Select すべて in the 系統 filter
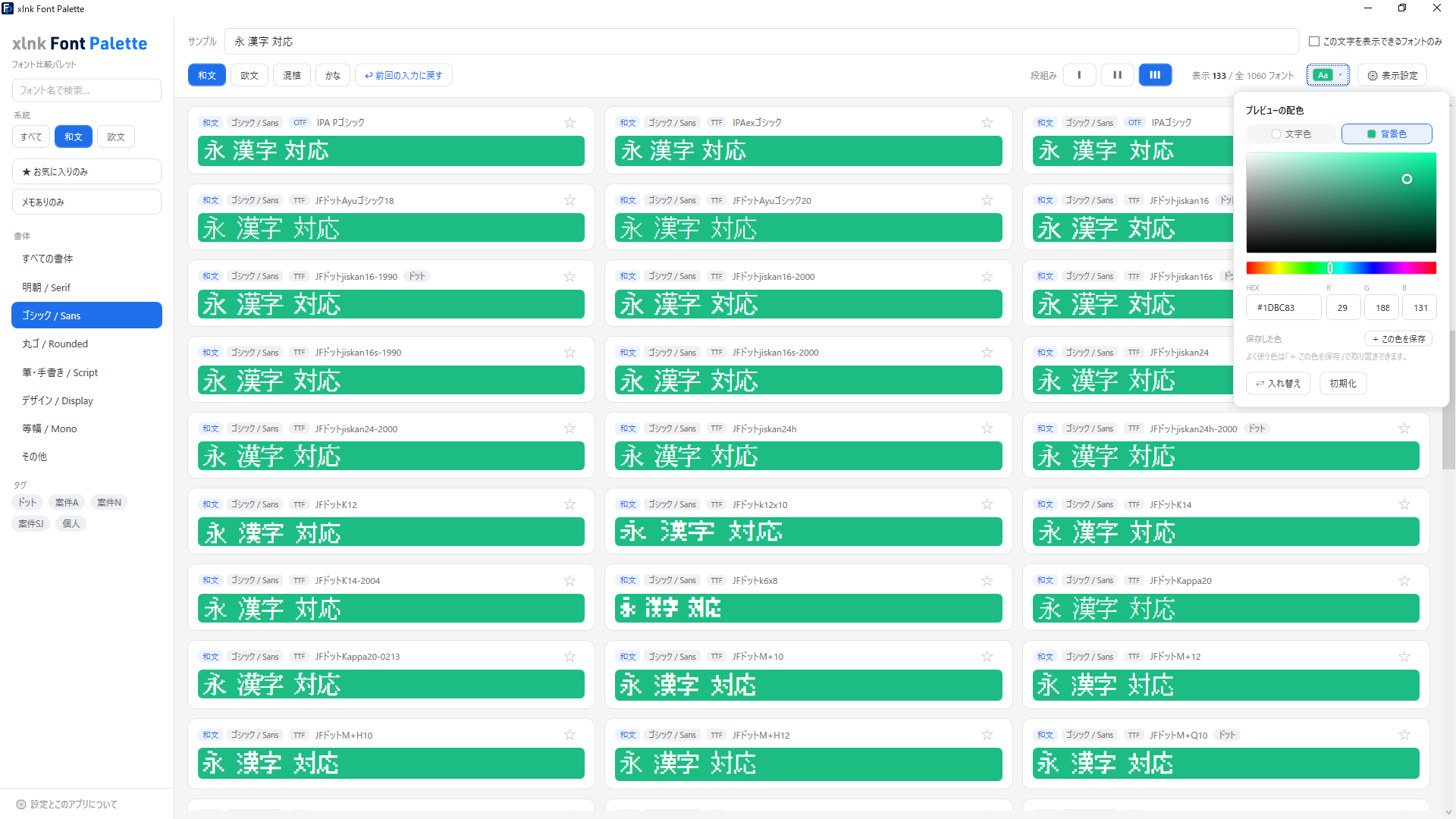Viewport: 1456px width, 819px height. click(x=31, y=136)
